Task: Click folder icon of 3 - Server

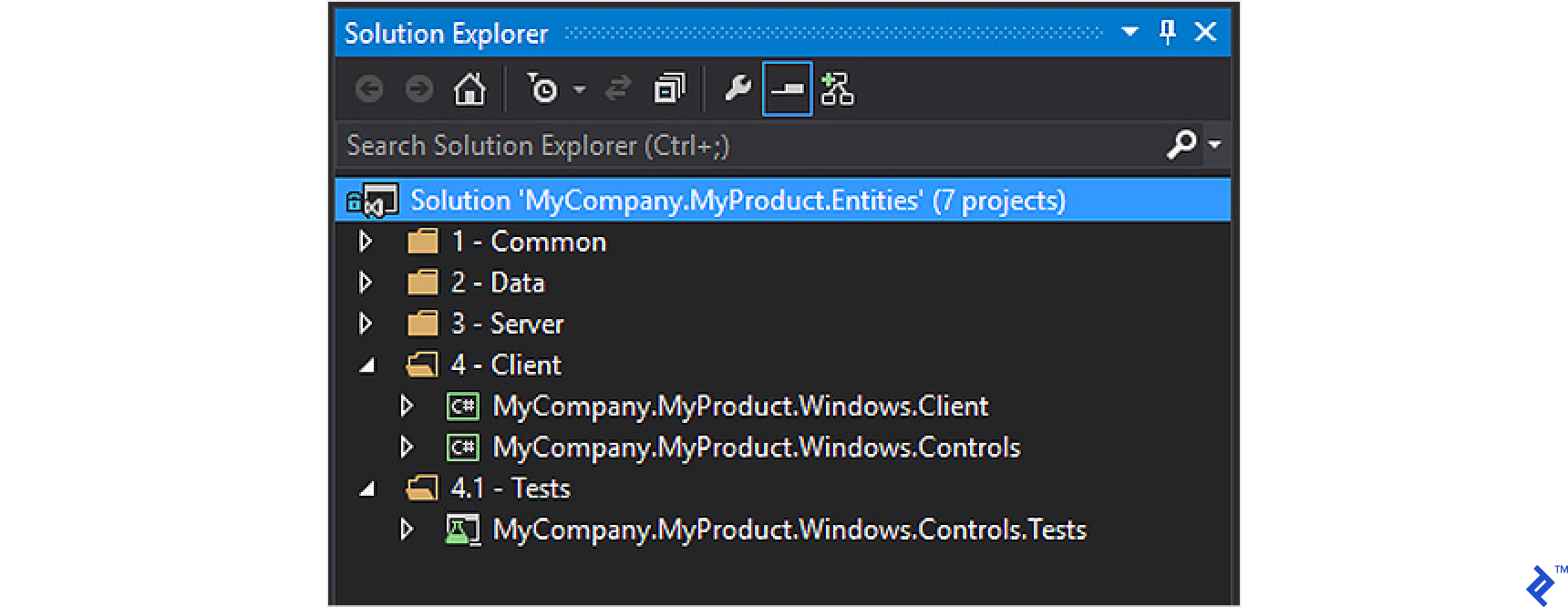Action: tap(422, 324)
